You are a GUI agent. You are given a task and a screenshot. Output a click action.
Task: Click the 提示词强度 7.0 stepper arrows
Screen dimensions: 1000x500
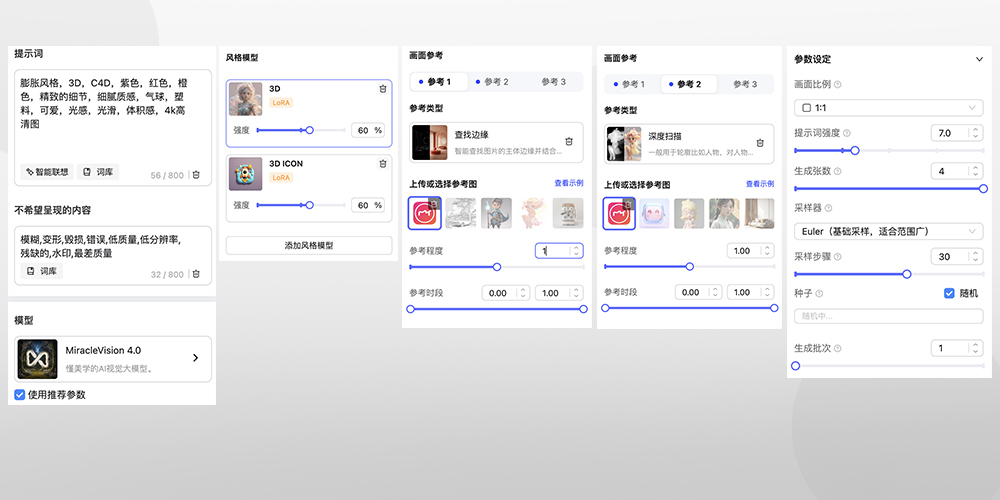[974, 133]
